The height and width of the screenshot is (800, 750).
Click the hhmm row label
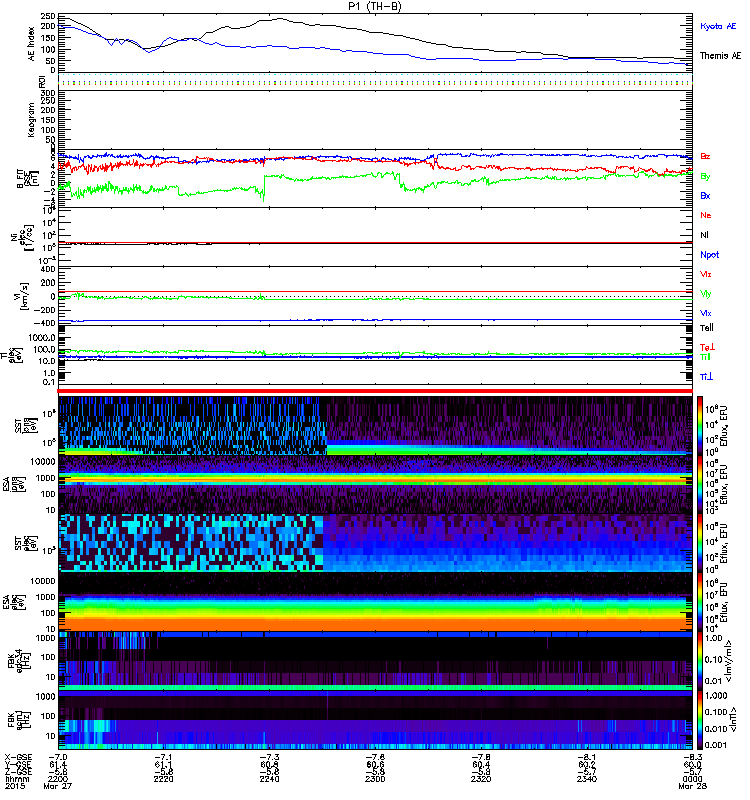17,779
